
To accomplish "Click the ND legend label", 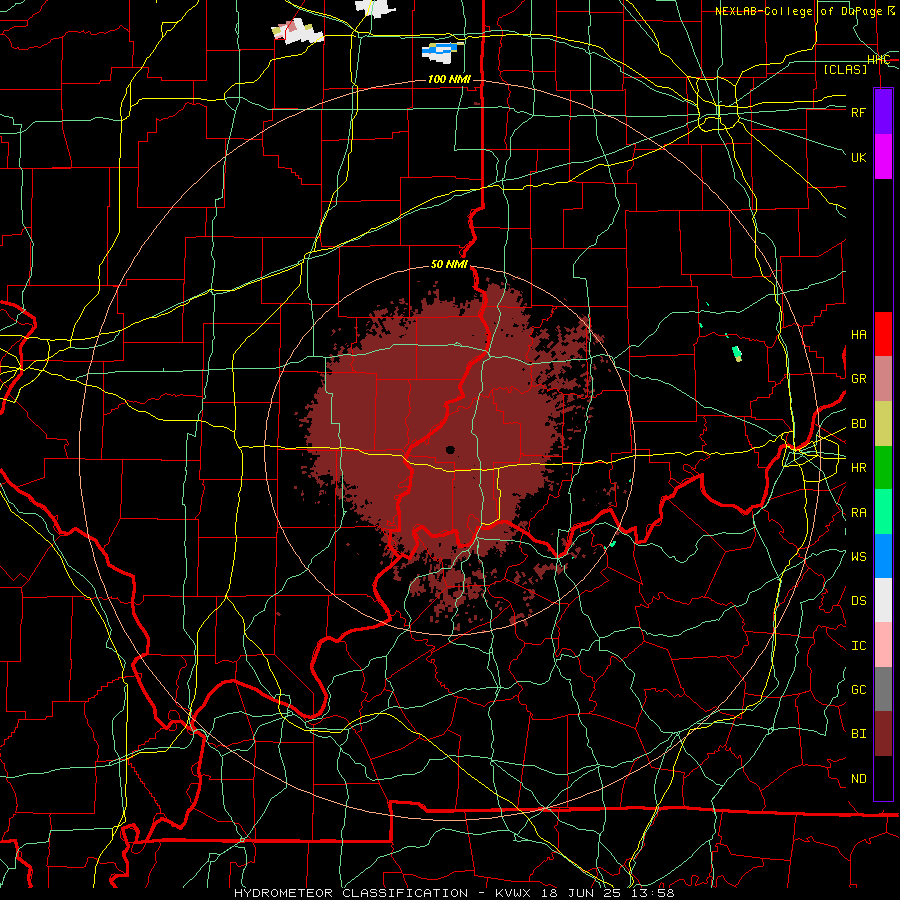I will (858, 779).
